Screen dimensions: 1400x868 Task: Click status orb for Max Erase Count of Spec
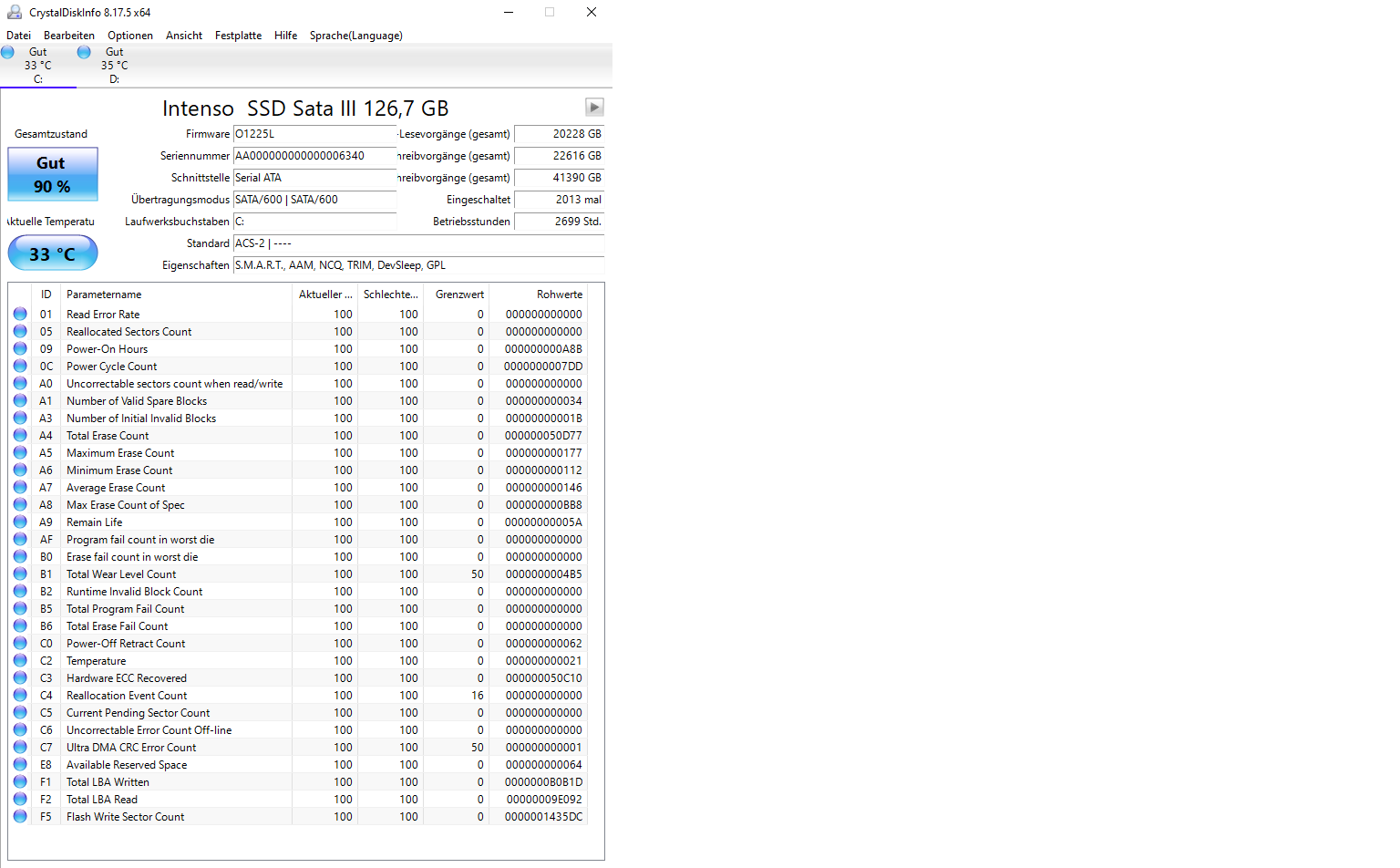click(x=20, y=504)
